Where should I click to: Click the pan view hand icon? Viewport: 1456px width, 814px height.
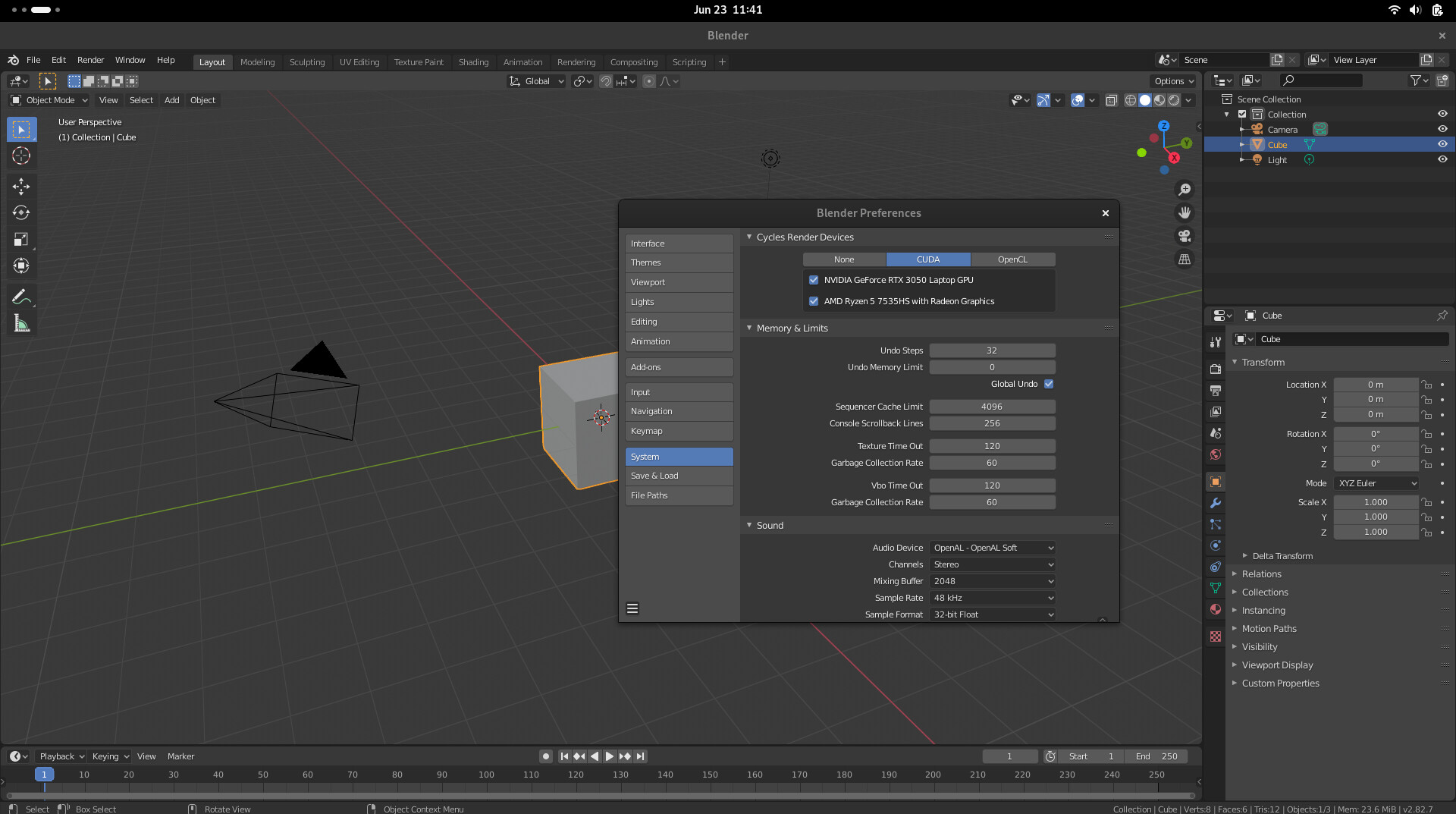[x=1184, y=213]
